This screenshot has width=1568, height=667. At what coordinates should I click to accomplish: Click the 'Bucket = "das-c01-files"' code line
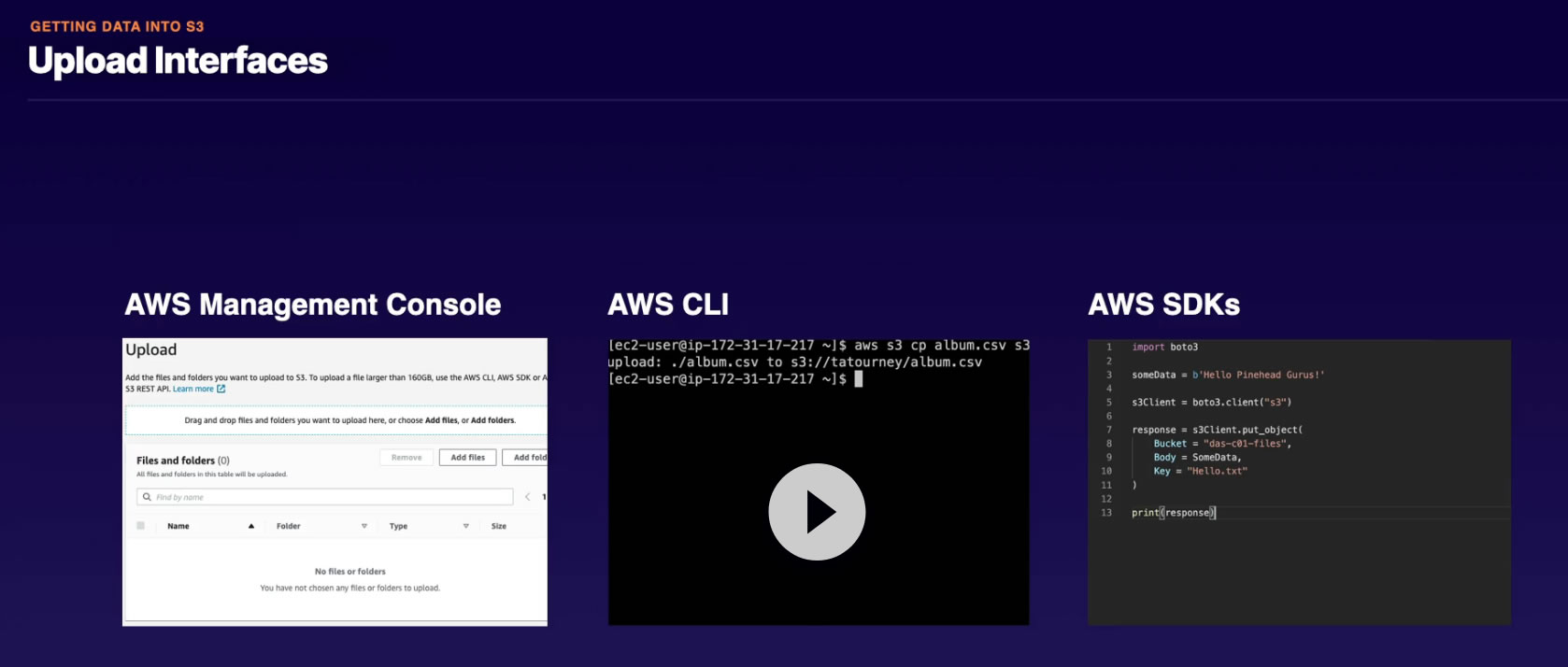coord(1222,444)
